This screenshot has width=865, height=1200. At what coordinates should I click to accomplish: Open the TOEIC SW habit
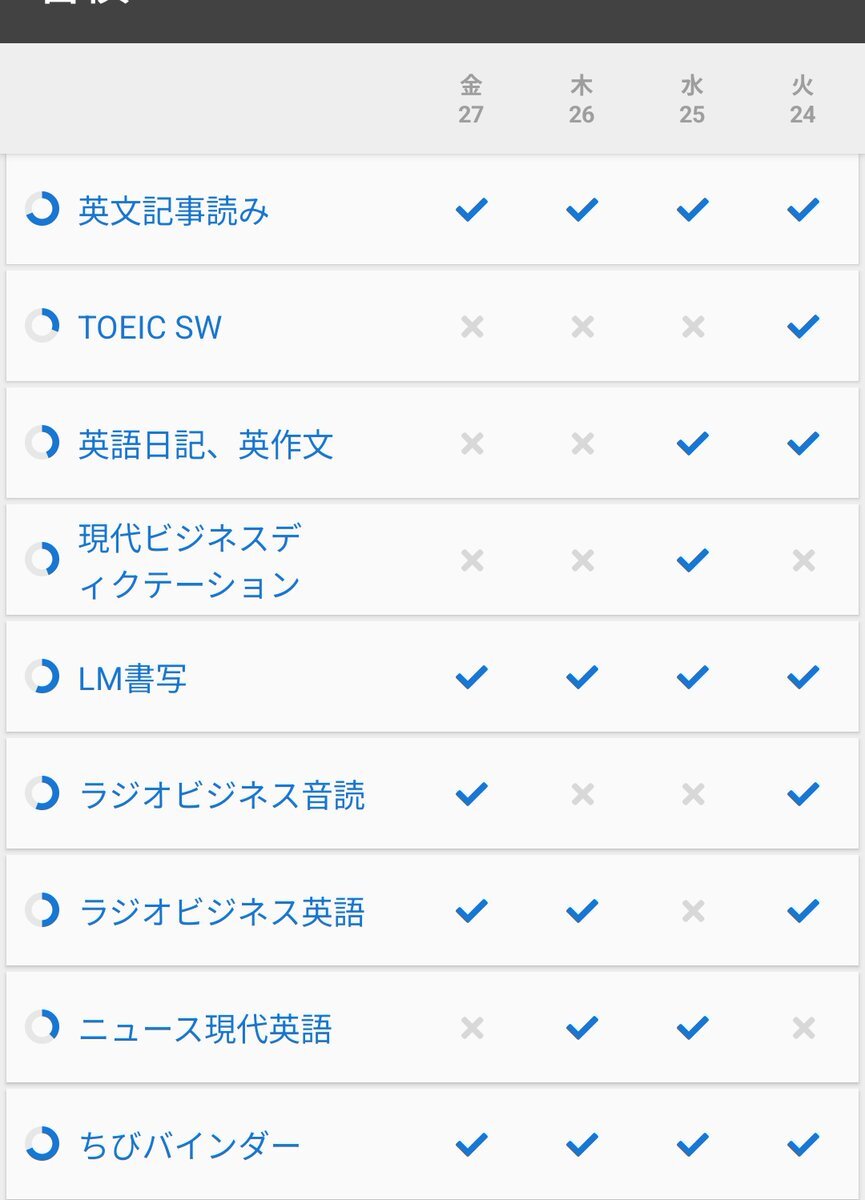coord(150,327)
